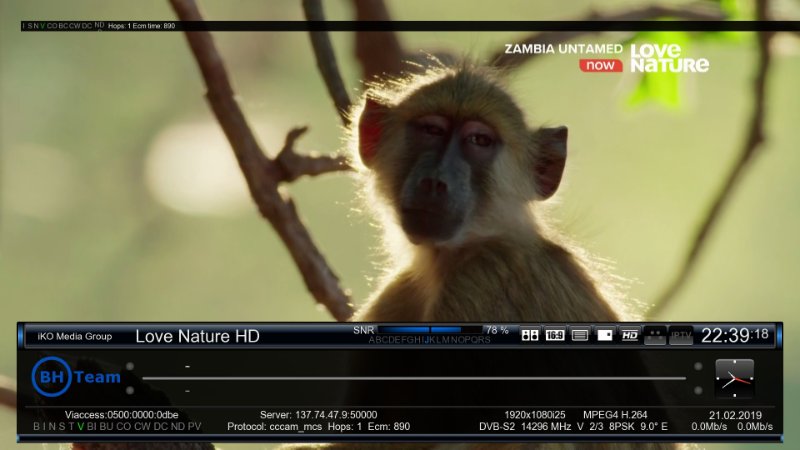
Task: Click the analog clock icon
Action: coord(735,378)
